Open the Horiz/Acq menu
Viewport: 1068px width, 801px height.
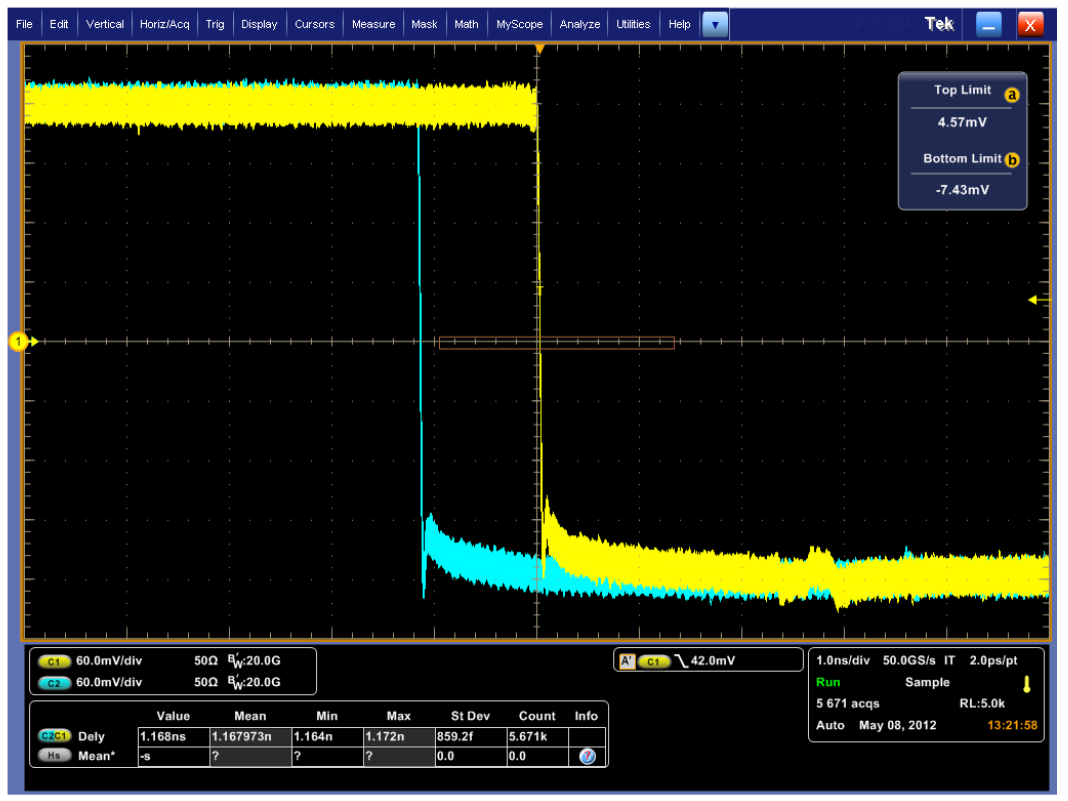tap(163, 24)
